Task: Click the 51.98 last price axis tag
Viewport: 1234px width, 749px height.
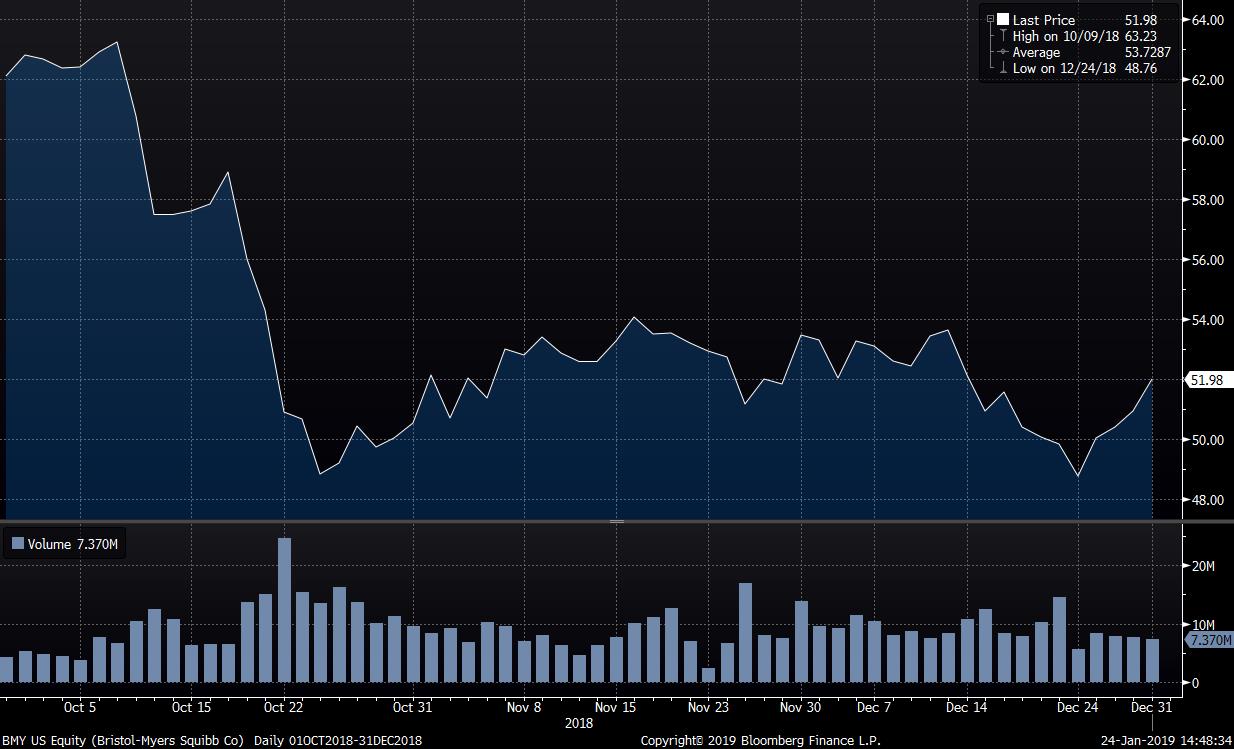Action: click(x=1207, y=380)
